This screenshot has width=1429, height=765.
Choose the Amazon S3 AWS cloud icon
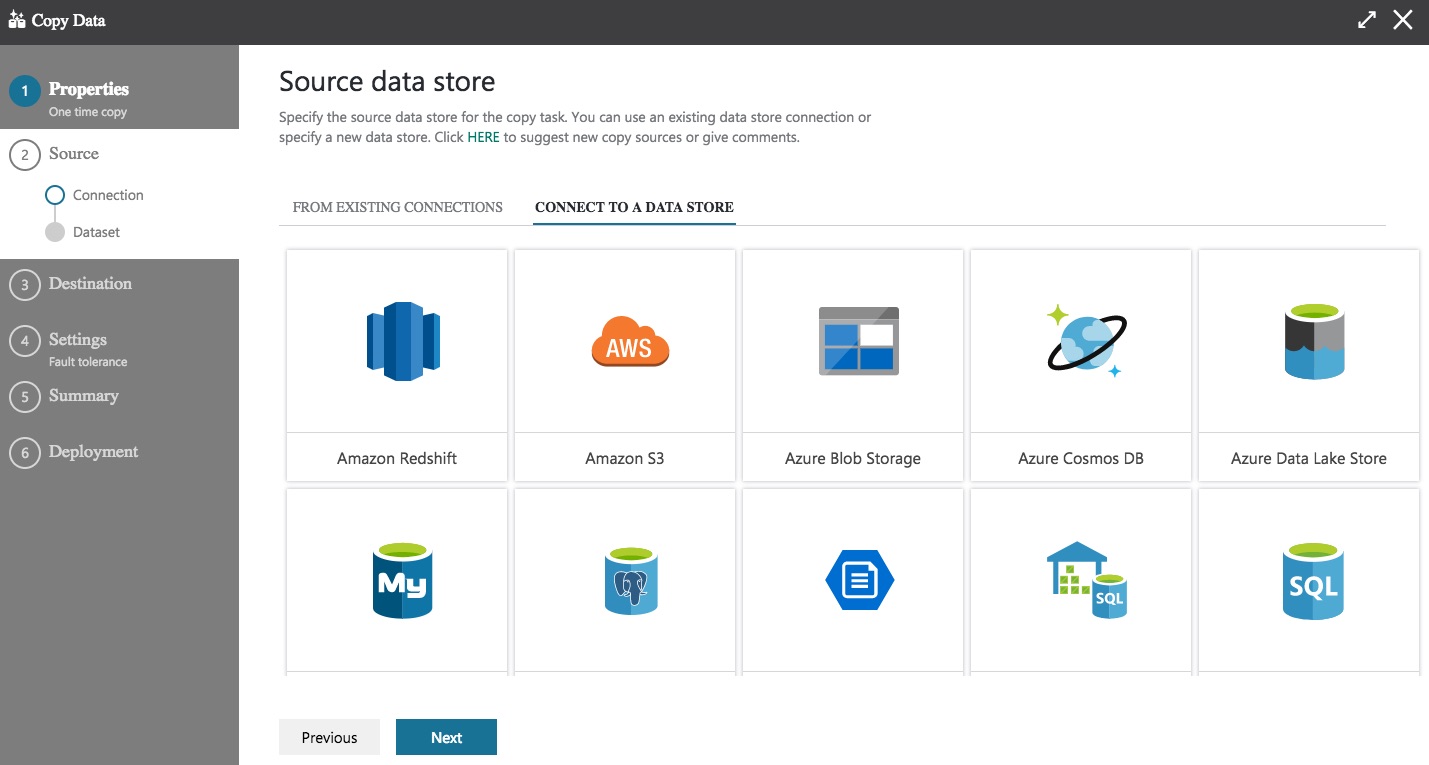(629, 341)
